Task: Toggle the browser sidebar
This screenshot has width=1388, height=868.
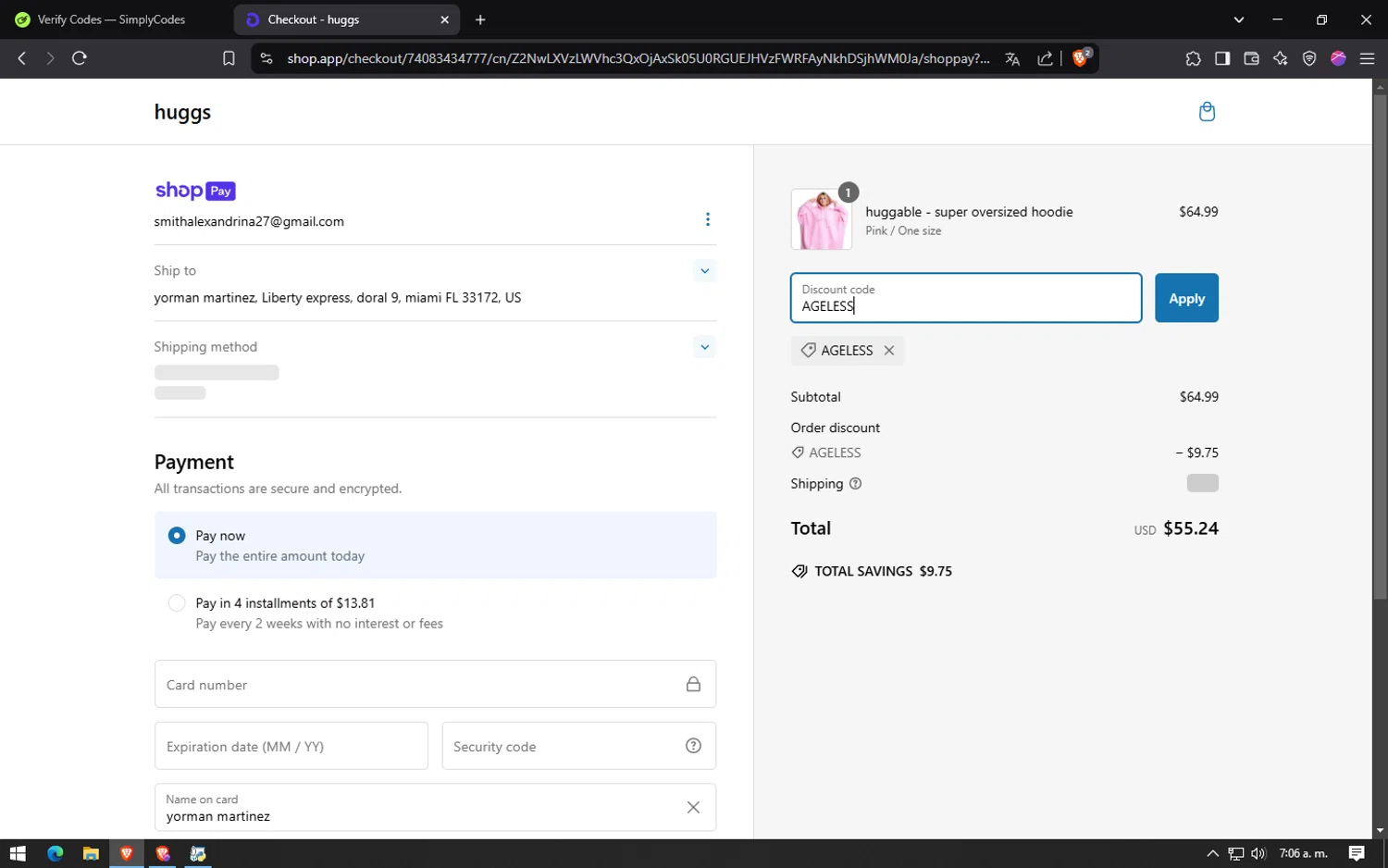Action: pos(1222,58)
